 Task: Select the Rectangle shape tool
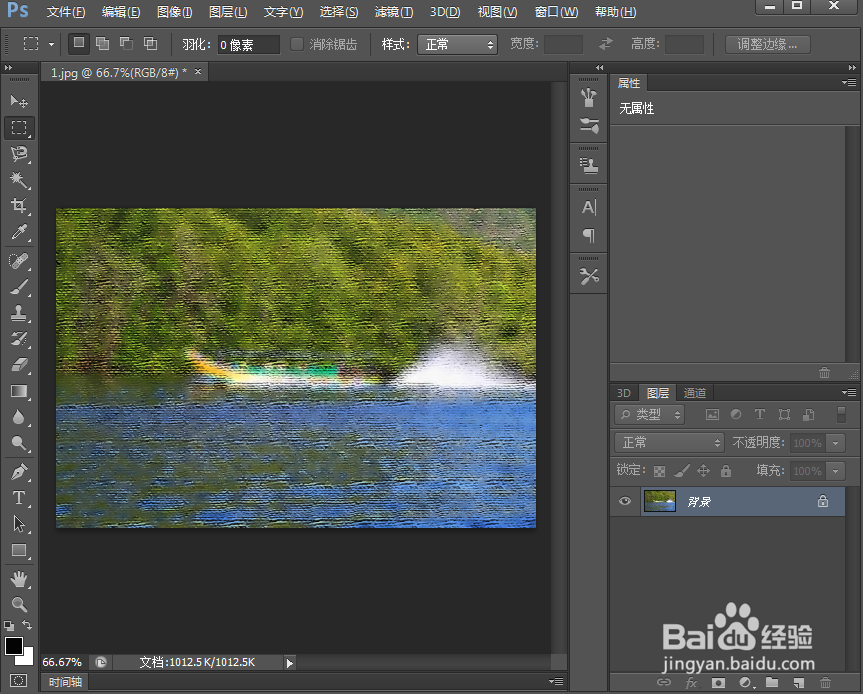(x=19, y=550)
